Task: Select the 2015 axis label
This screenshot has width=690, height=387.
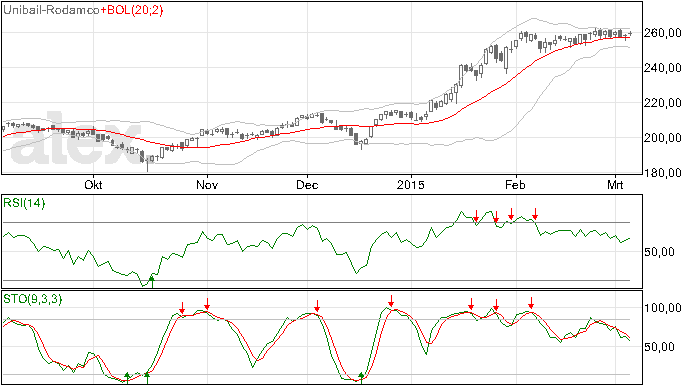Action: pos(411,184)
